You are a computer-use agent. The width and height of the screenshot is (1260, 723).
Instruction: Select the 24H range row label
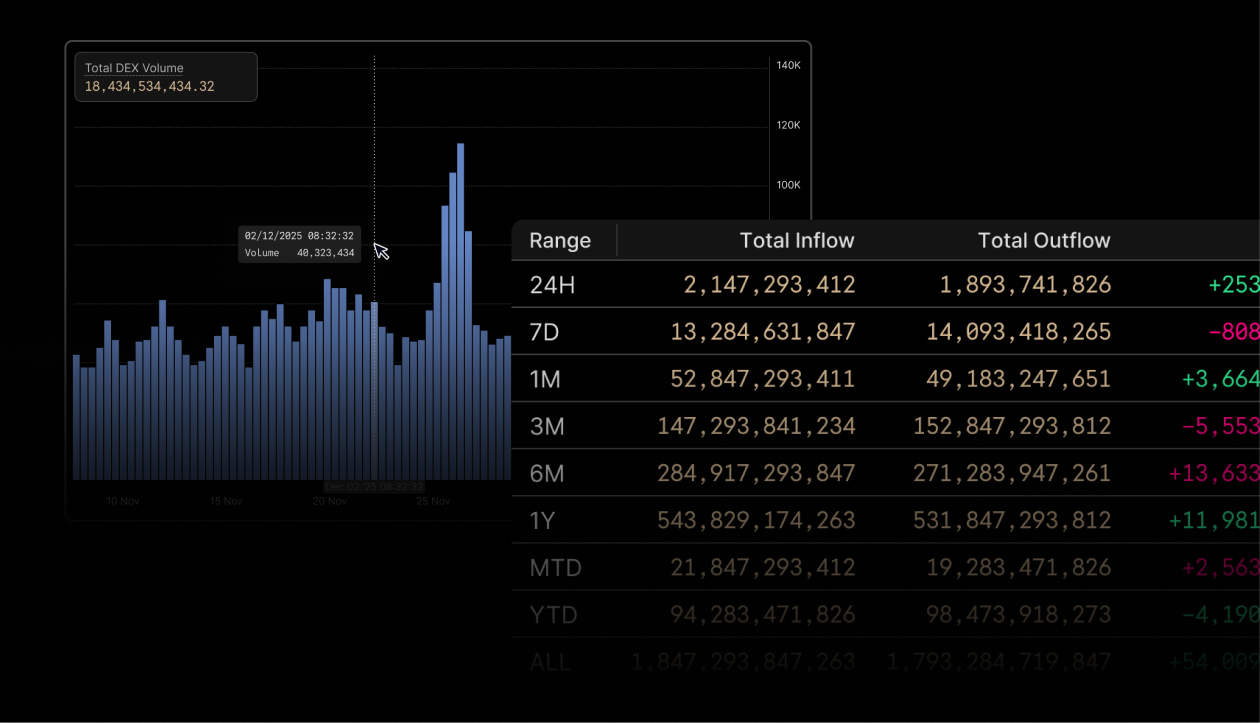[x=552, y=285]
